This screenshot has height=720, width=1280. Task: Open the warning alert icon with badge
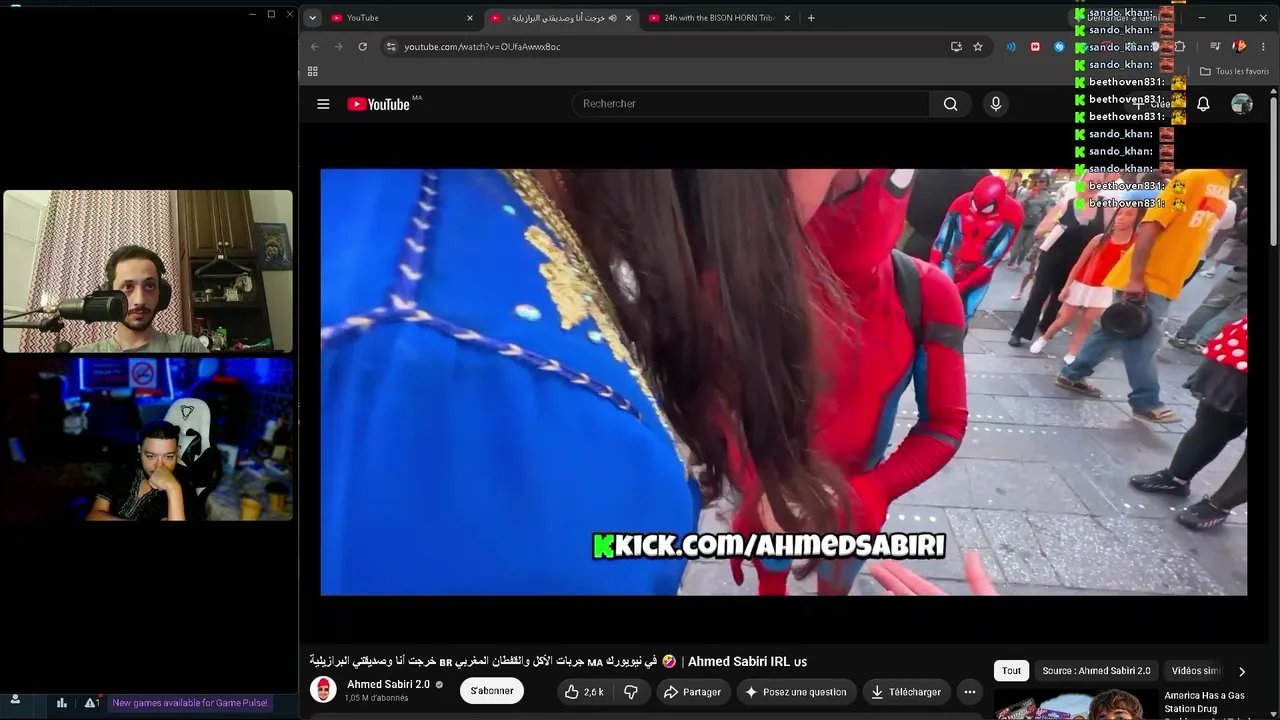click(x=91, y=703)
